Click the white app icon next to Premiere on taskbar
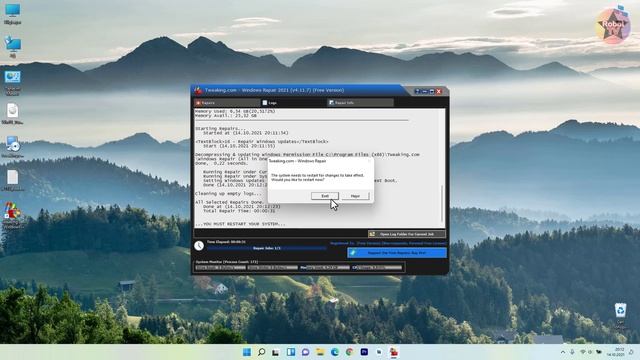This screenshot has height=360, width=640. coord(379,352)
